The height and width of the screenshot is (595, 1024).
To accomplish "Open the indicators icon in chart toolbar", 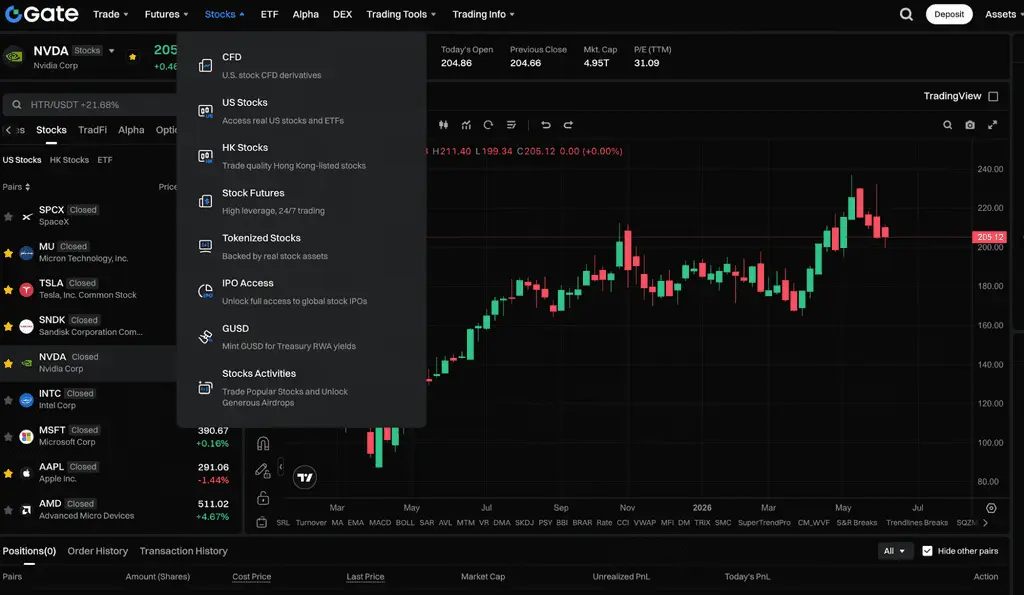I will coord(466,125).
